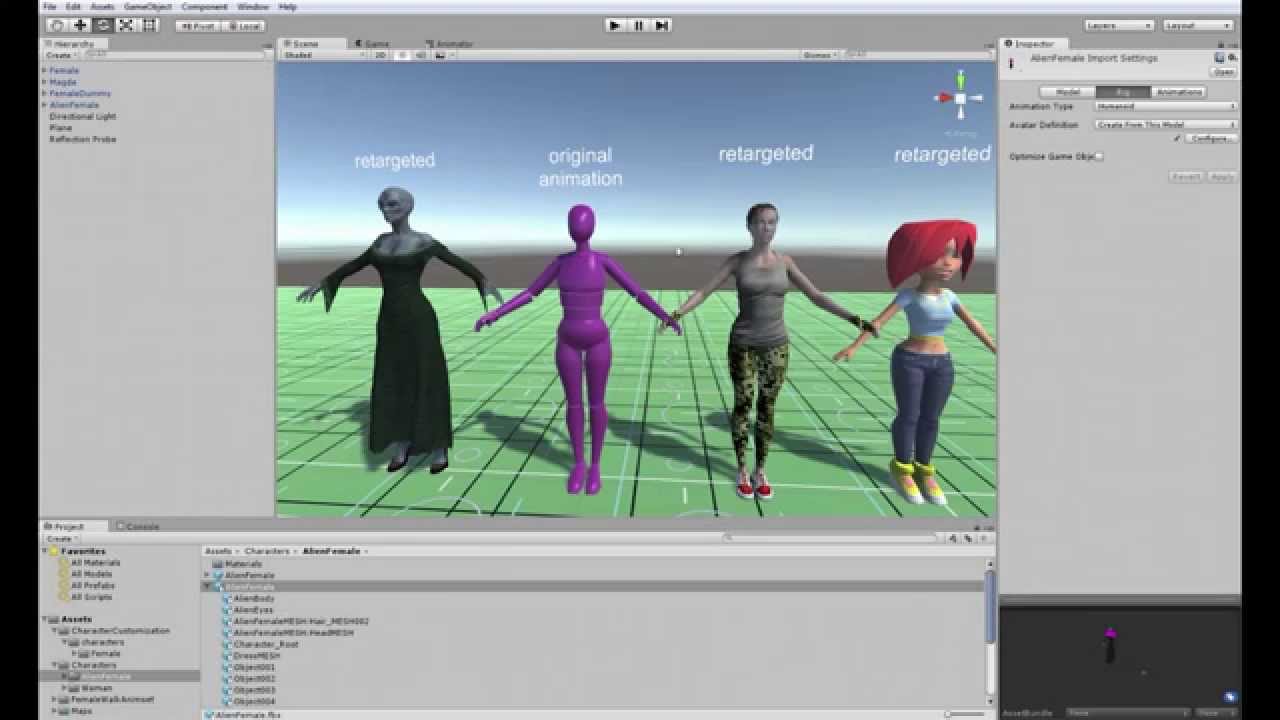Screen dimensions: 1280x720
Task: Switch to the Animator tab
Action: pyautogui.click(x=450, y=44)
